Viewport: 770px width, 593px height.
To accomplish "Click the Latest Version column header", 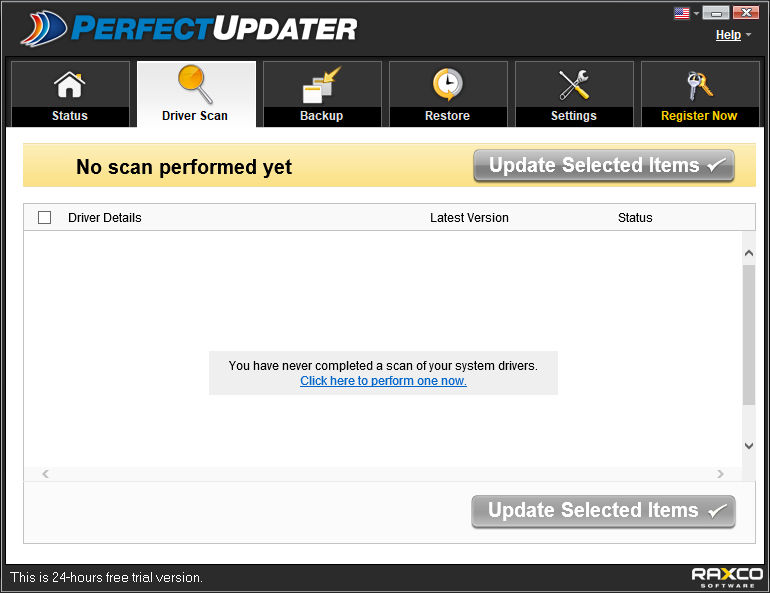I will point(469,217).
